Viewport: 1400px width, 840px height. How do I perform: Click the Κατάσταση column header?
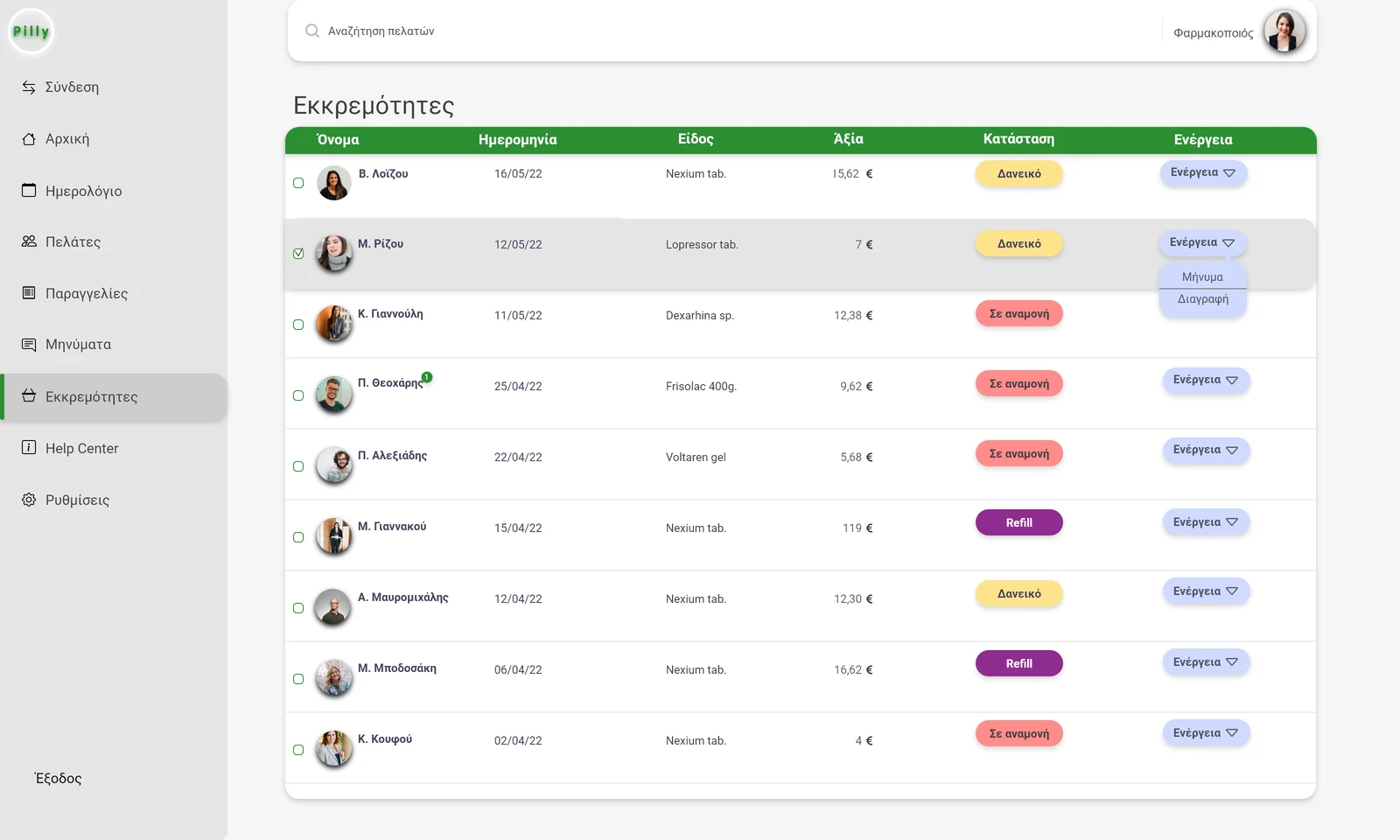click(x=1018, y=139)
